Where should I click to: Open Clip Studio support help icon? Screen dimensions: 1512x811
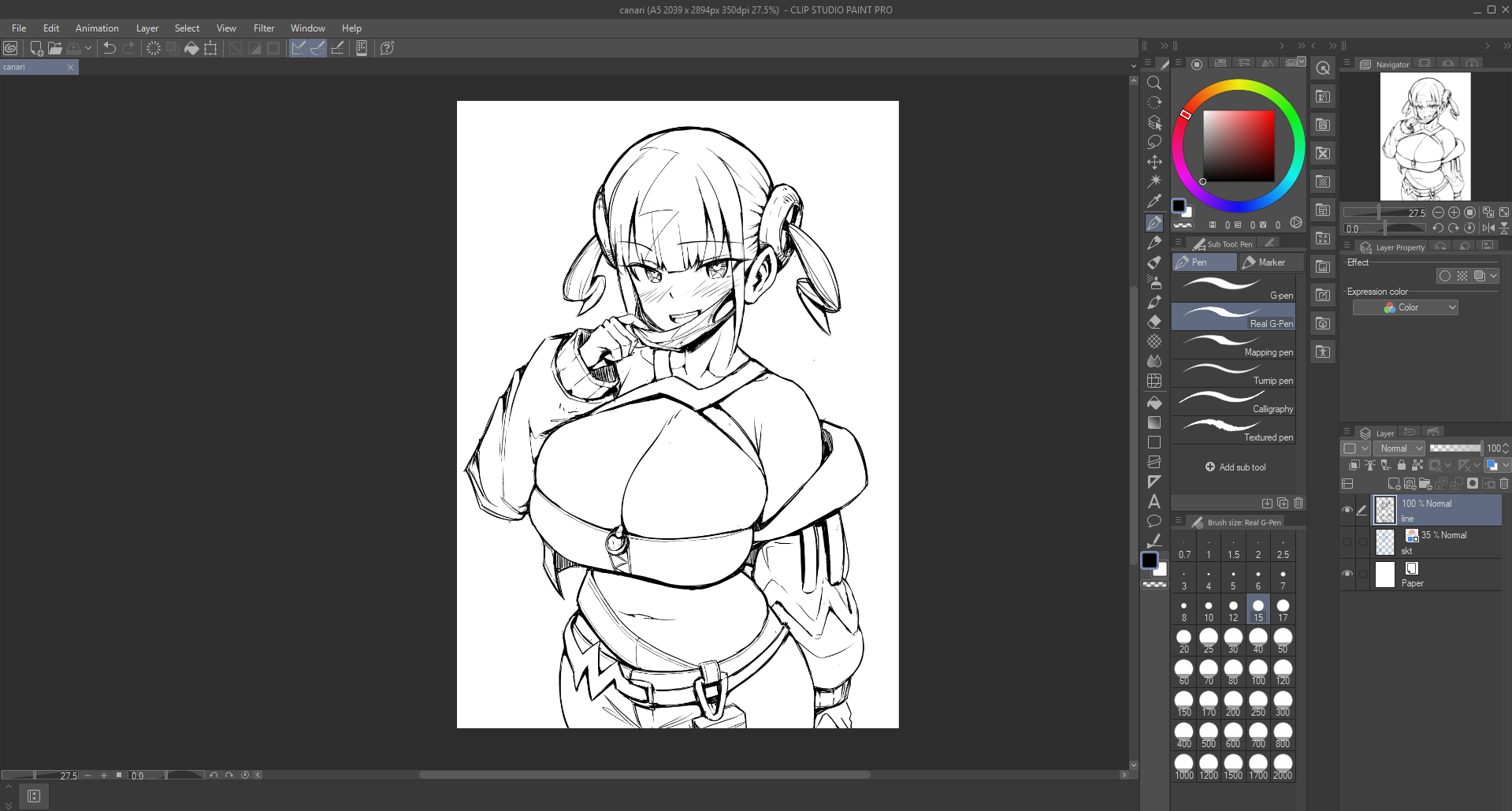[x=387, y=48]
